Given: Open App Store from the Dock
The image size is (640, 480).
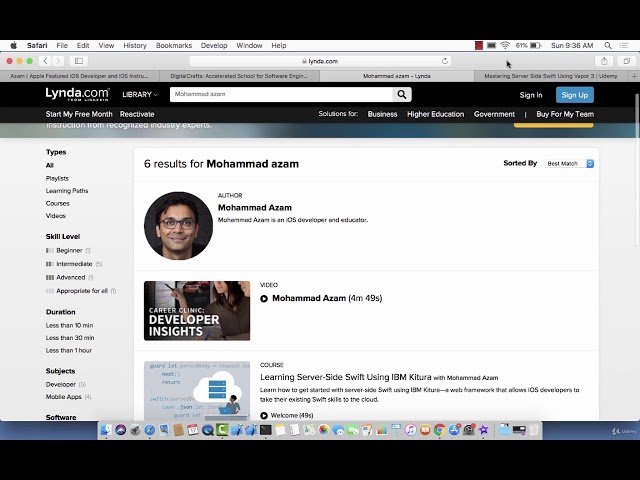Looking at the screenshot, I should click(454, 430).
